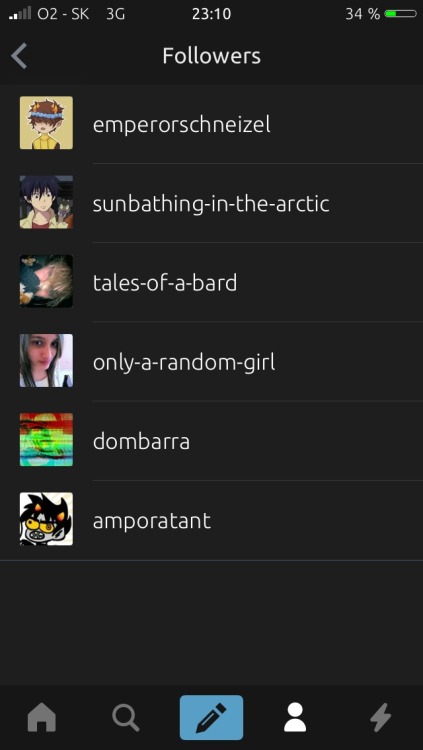Image resolution: width=423 pixels, height=750 pixels.
Task: Tap the signal strength bars
Action: click(x=20, y=13)
